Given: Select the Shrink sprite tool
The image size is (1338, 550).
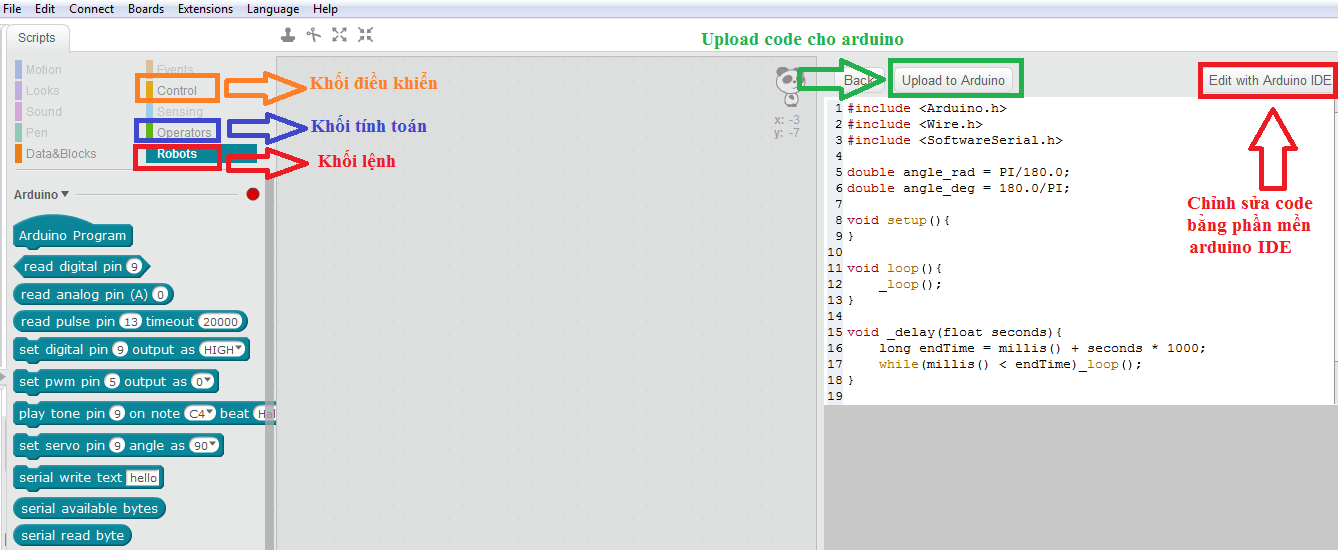Looking at the screenshot, I should pos(366,35).
